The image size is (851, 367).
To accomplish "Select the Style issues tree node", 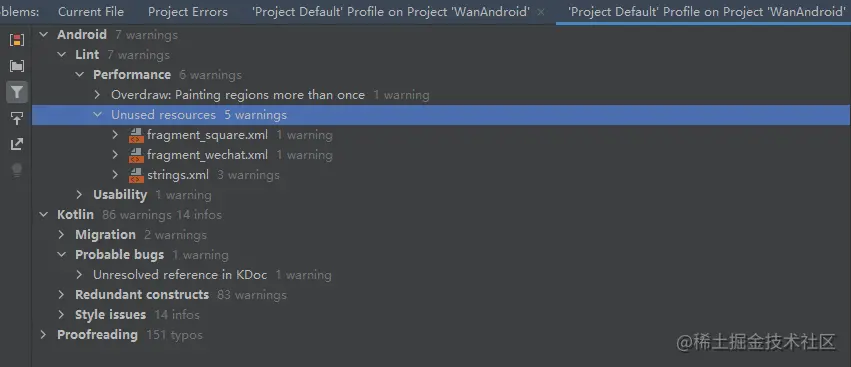I will coord(110,315).
